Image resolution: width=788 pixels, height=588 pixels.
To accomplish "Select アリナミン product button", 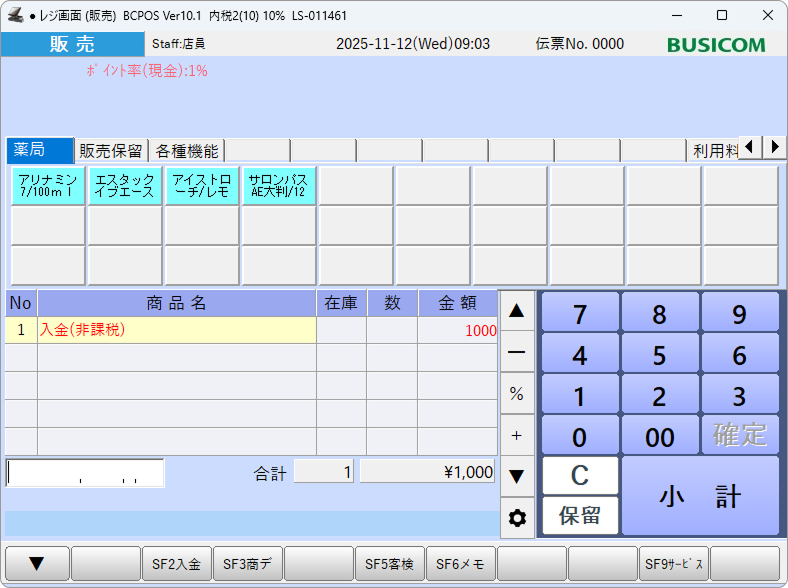I will click(x=48, y=185).
